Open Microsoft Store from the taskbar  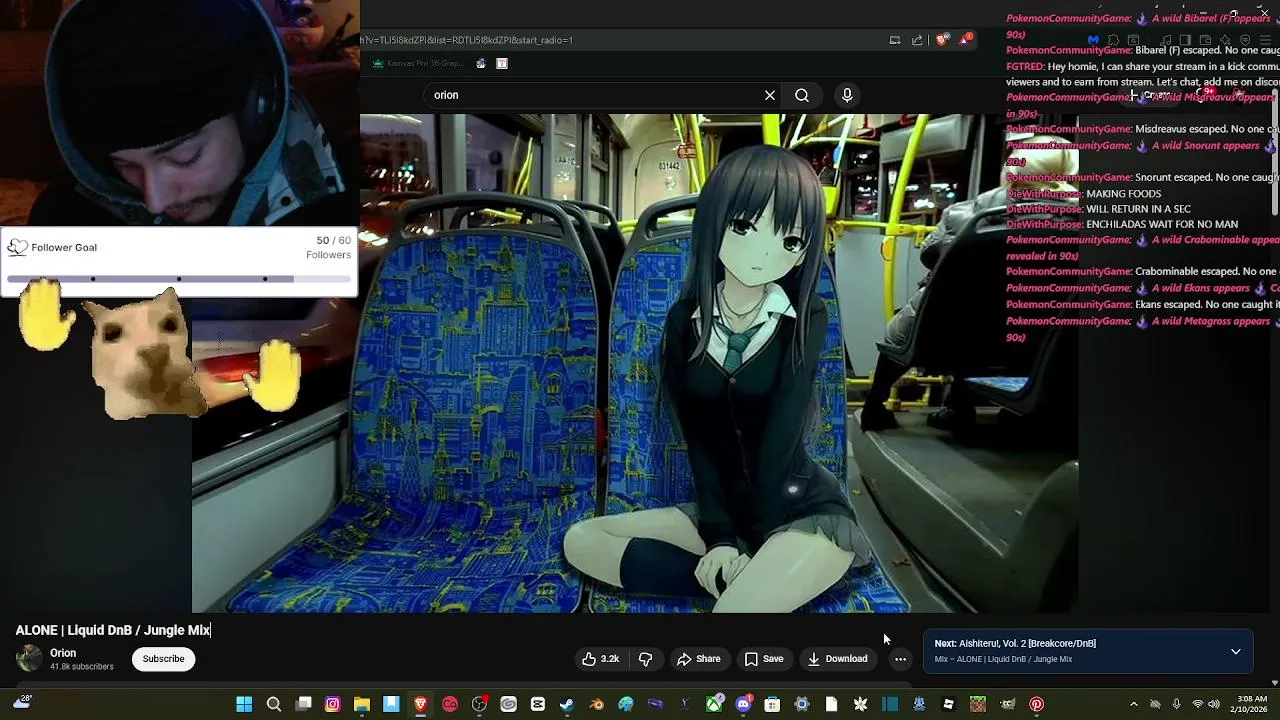click(x=772, y=704)
